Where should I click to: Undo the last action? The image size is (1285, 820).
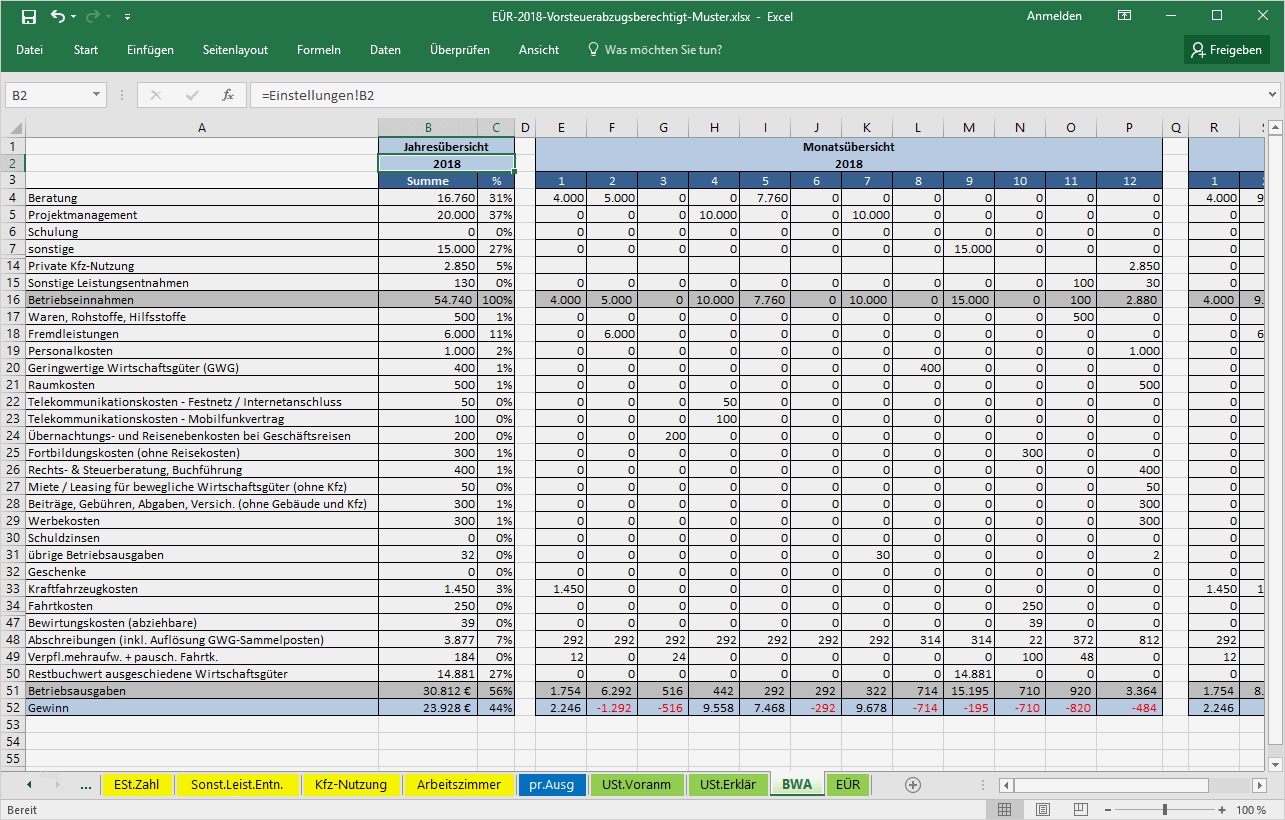click(58, 16)
